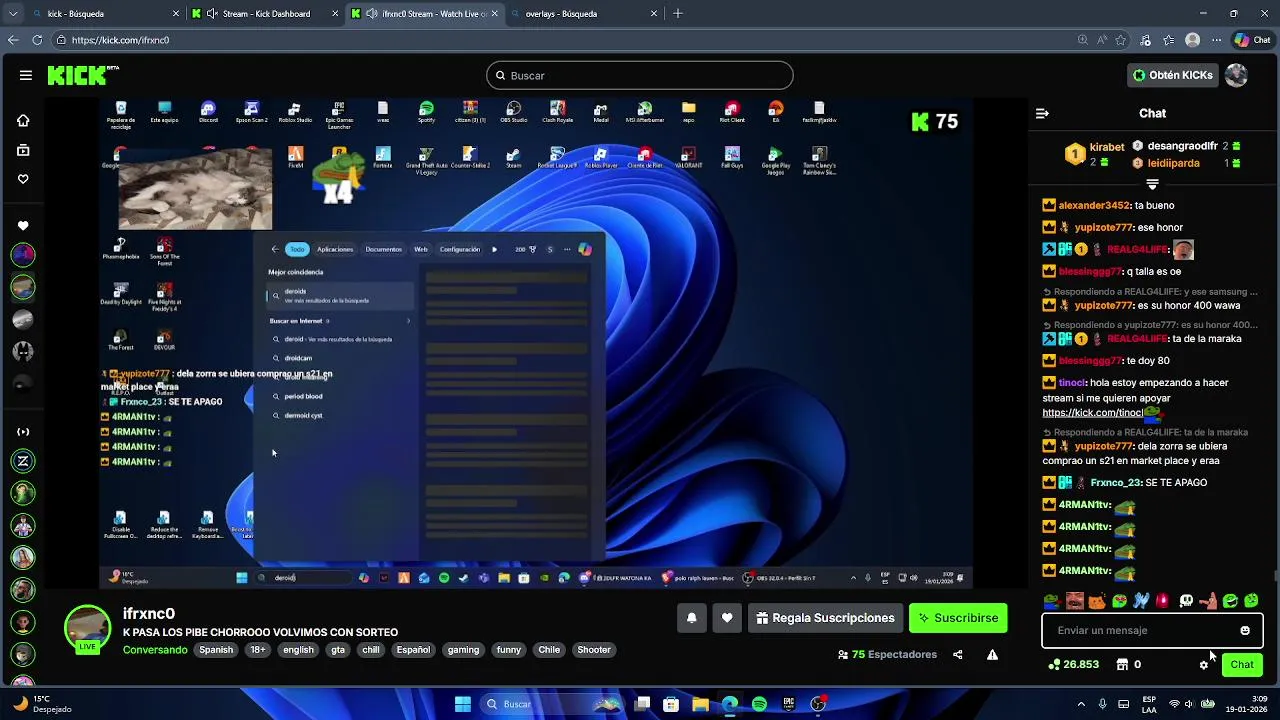The image size is (1280, 720).
Task: Send message with green Chat button
Action: [1242, 665]
